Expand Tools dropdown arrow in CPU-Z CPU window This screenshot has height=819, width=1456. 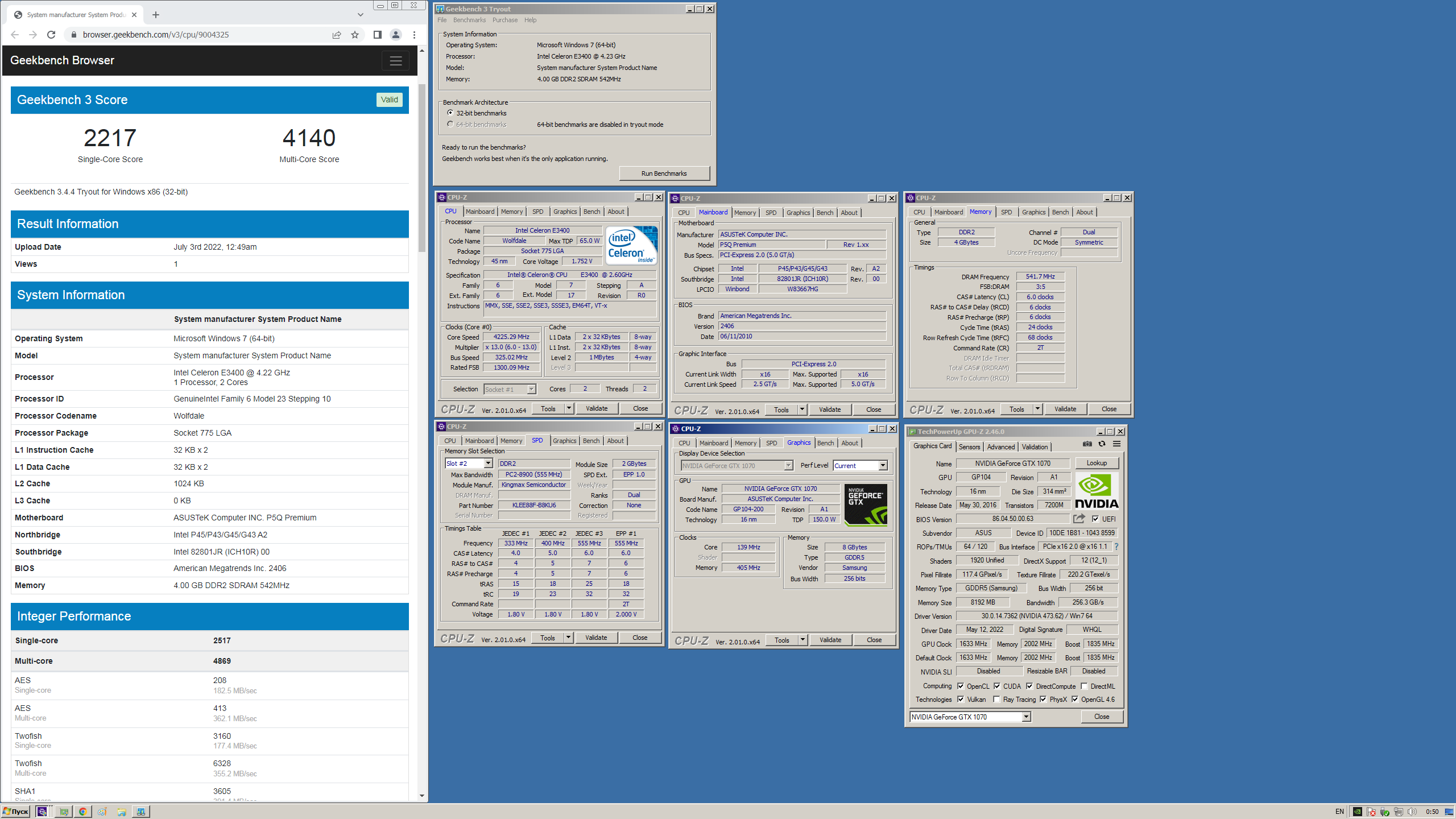pyautogui.click(x=569, y=408)
